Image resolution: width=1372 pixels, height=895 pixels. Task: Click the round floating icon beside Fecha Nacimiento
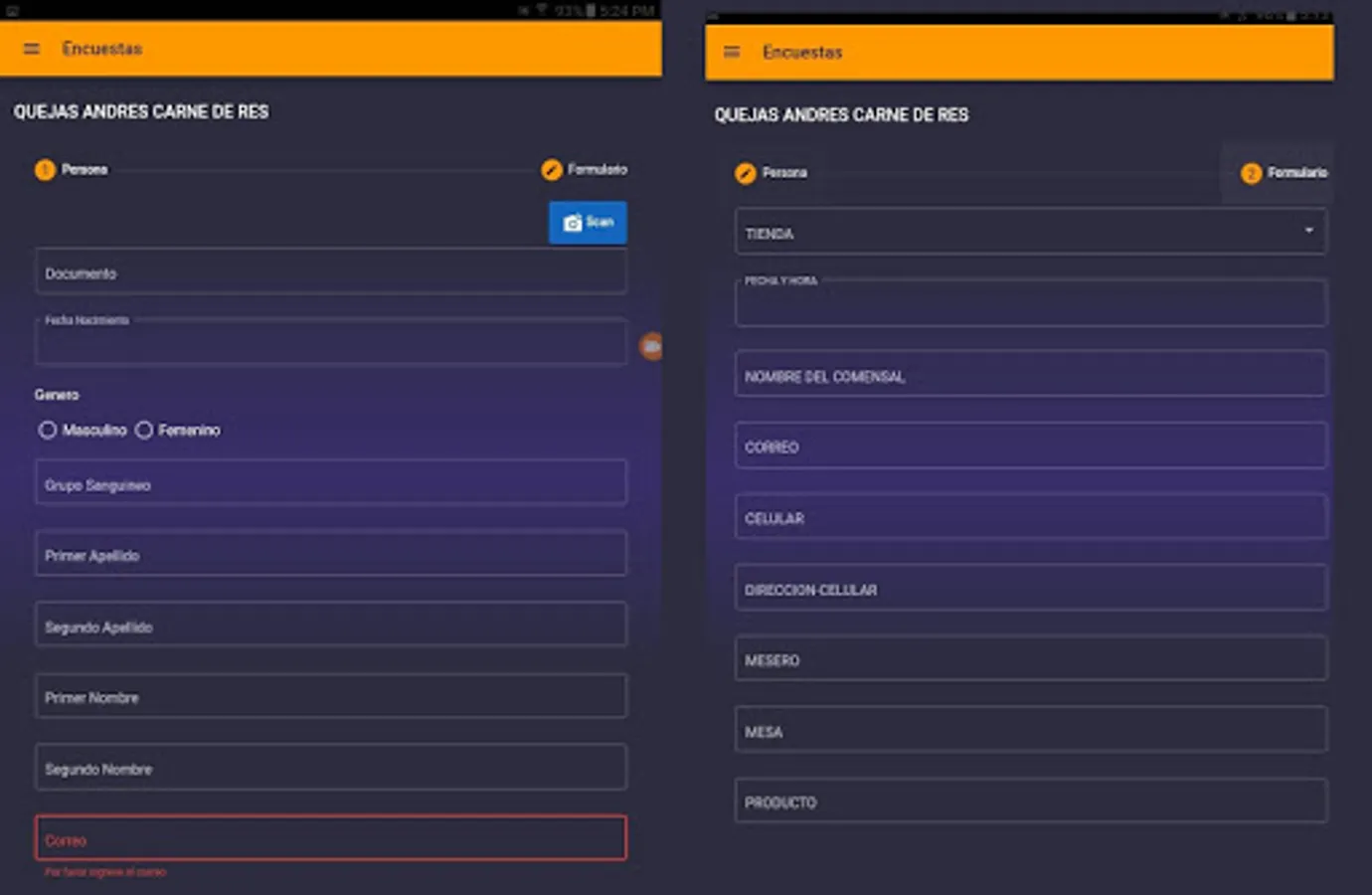click(x=651, y=346)
